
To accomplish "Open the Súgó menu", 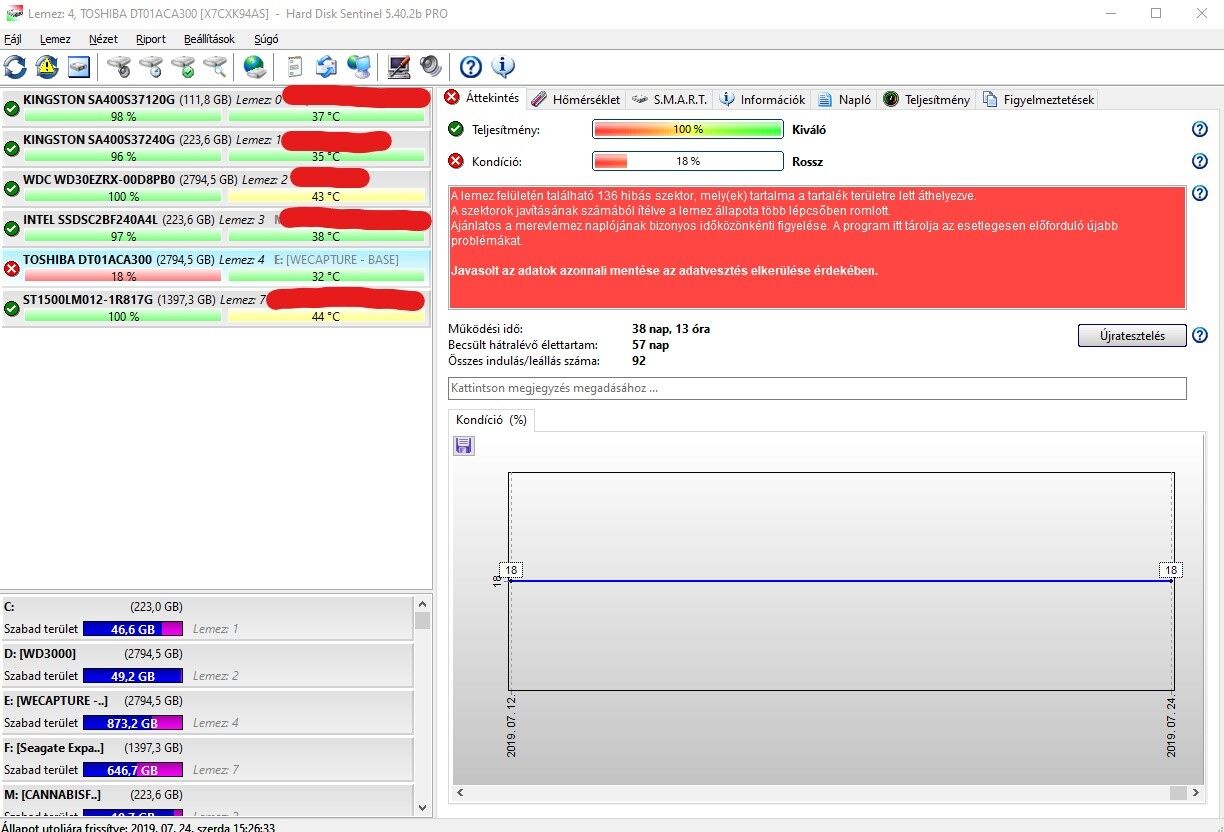I will [x=266, y=39].
